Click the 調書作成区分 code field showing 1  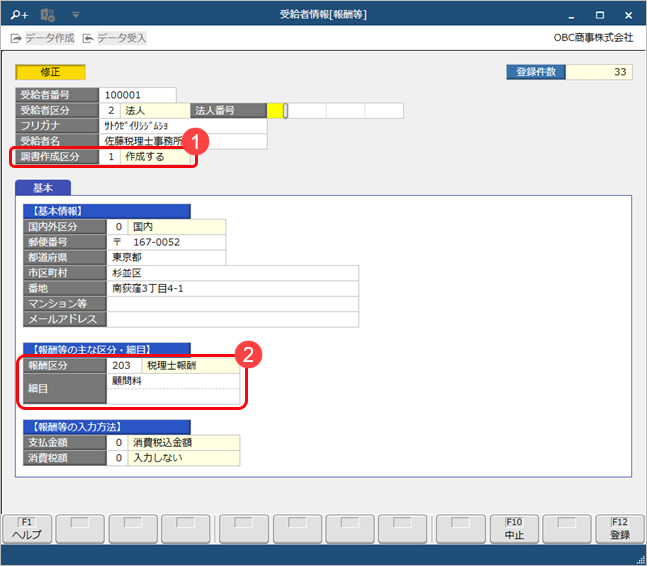pyautogui.click(x=110, y=157)
